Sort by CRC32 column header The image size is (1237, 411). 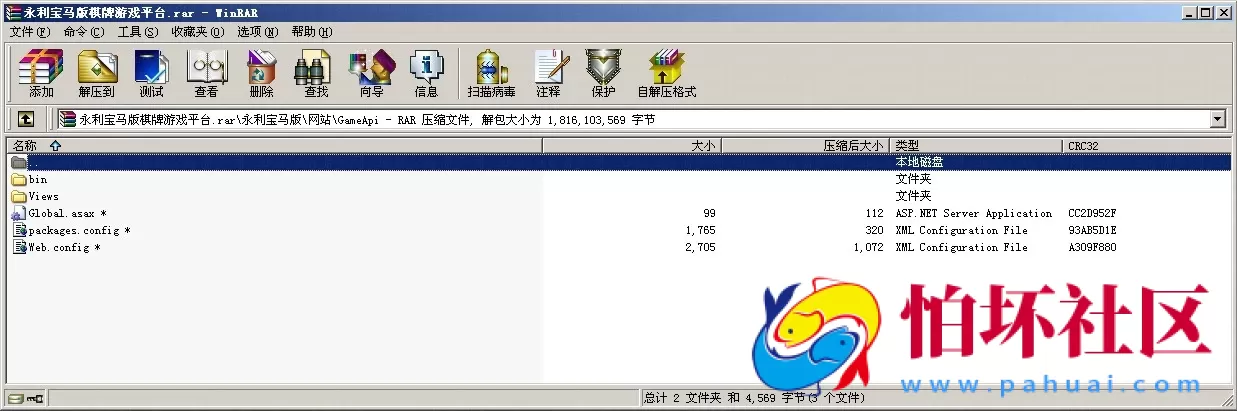click(x=1147, y=145)
